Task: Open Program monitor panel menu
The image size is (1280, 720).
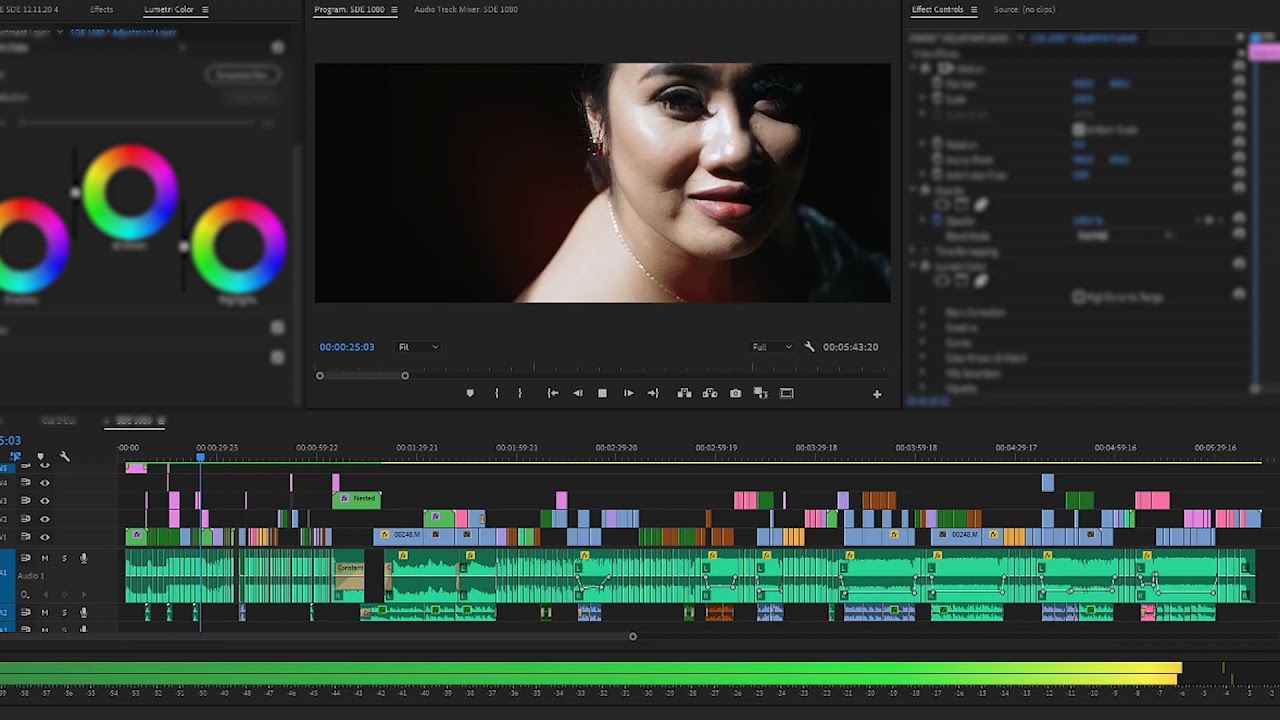Action: (x=394, y=10)
